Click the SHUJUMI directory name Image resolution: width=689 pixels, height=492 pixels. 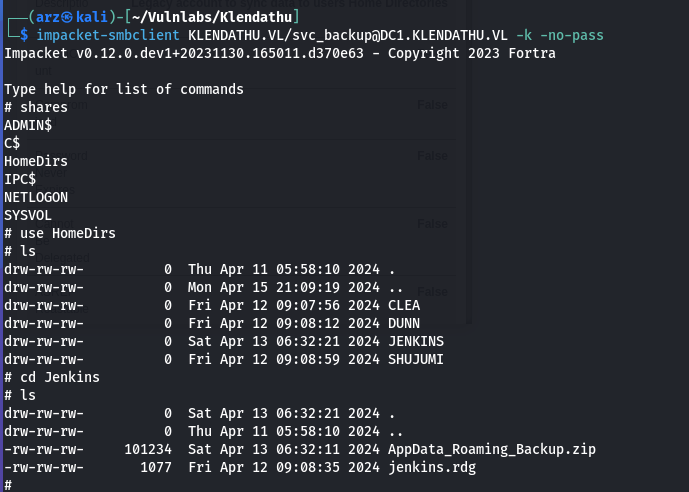coord(416,359)
